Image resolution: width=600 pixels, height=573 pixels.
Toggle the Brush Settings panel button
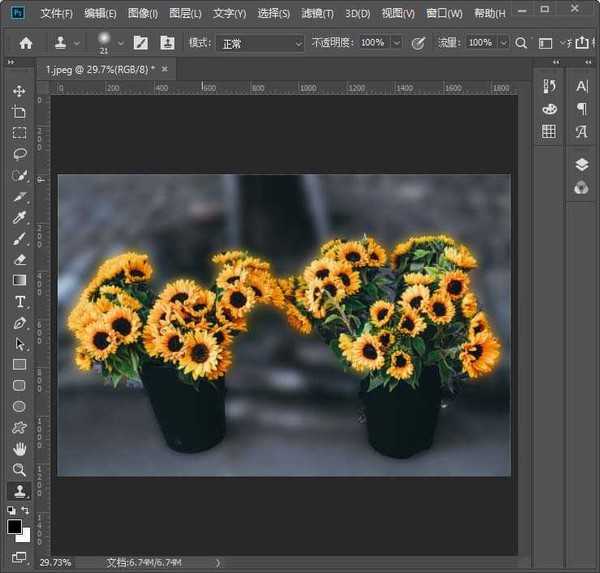[x=142, y=43]
